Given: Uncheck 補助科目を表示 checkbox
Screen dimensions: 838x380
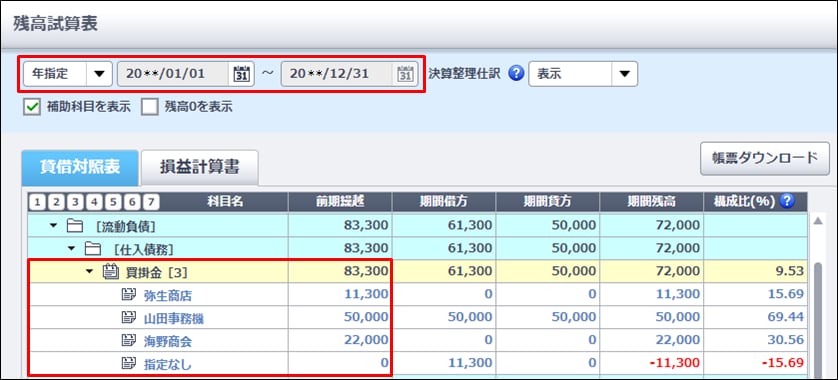Looking at the screenshot, I should coord(32,107).
